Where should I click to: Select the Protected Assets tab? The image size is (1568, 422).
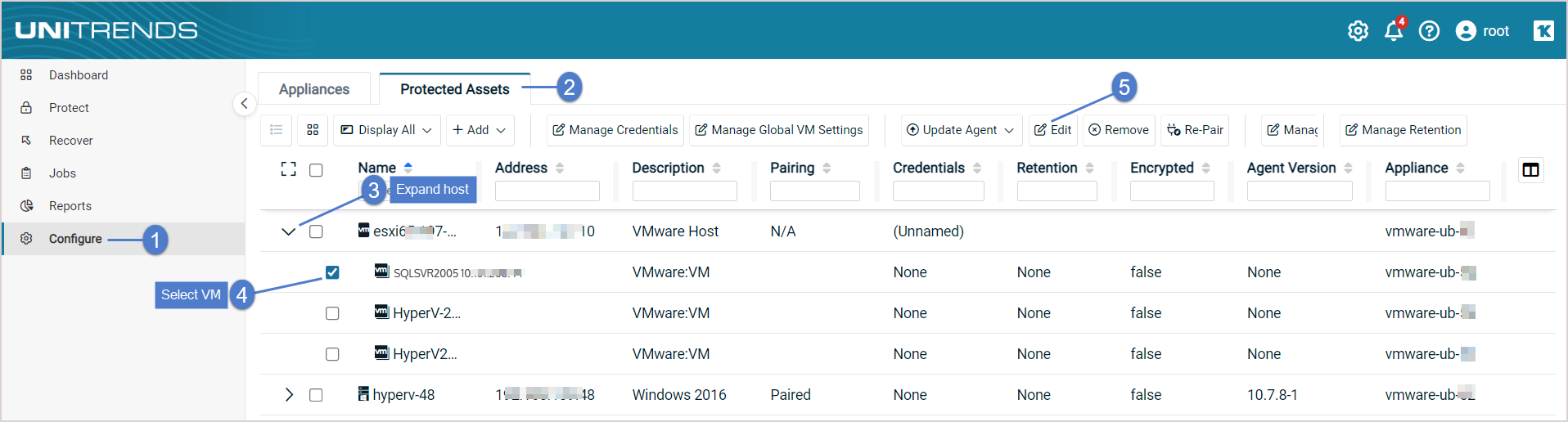tap(454, 89)
